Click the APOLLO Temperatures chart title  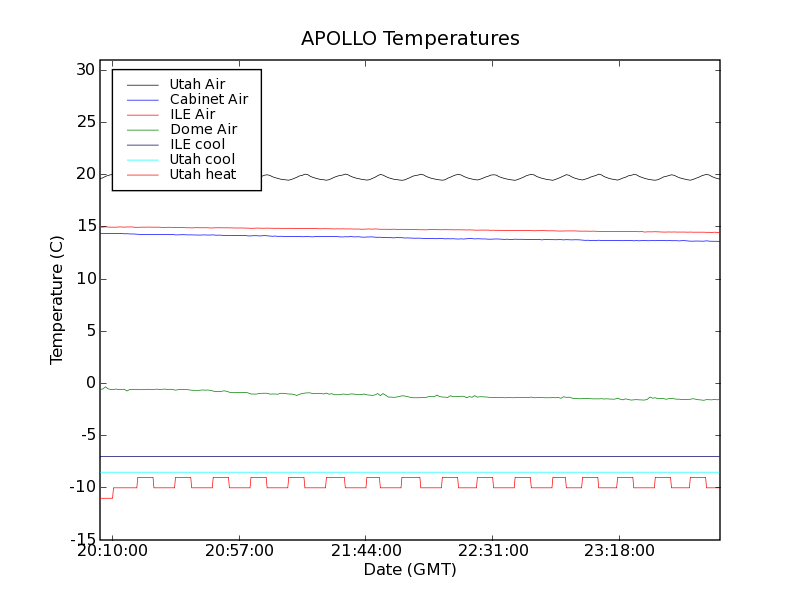410,39
